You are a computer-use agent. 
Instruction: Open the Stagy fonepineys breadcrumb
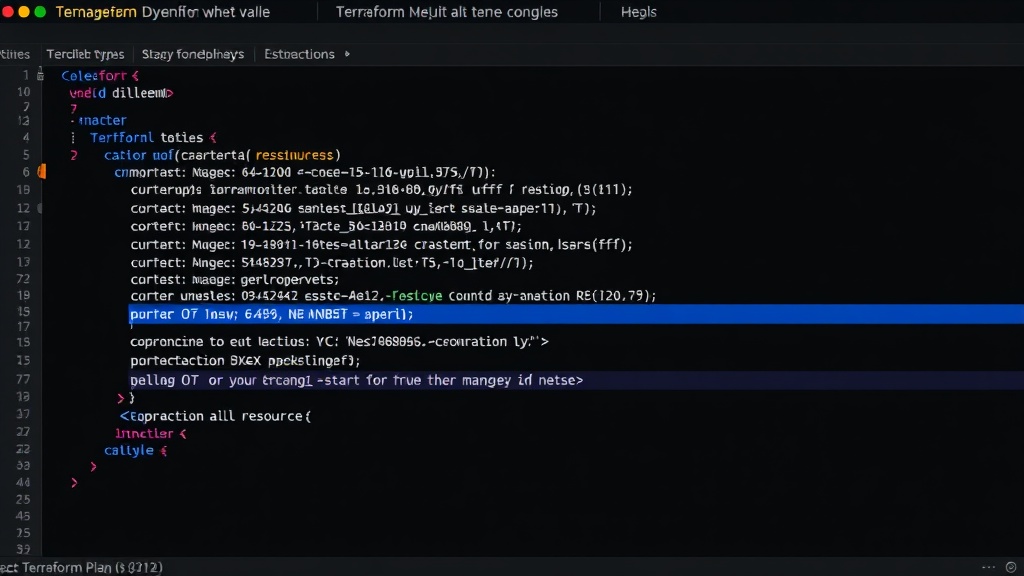point(193,54)
